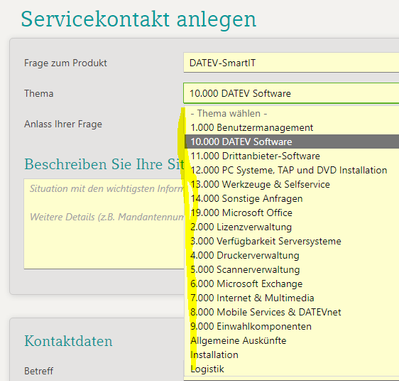Click the Beschreiben Sie Ihre Situation heading

coord(104,164)
